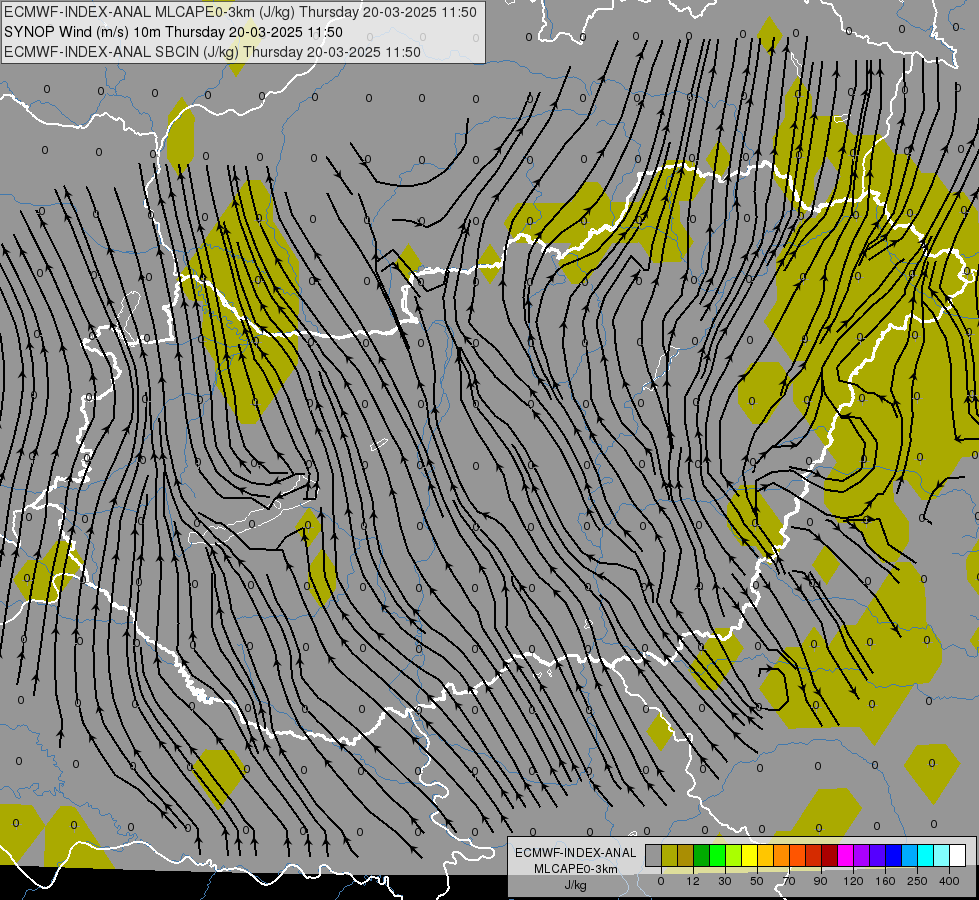Screen dimensions: 979x900
Task: Click the white legend swatch
Action: 958,855
